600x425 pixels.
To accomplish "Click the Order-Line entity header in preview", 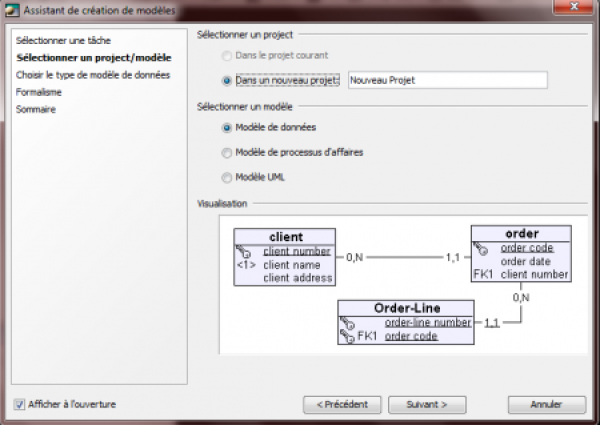I will pyautogui.click(x=408, y=308).
